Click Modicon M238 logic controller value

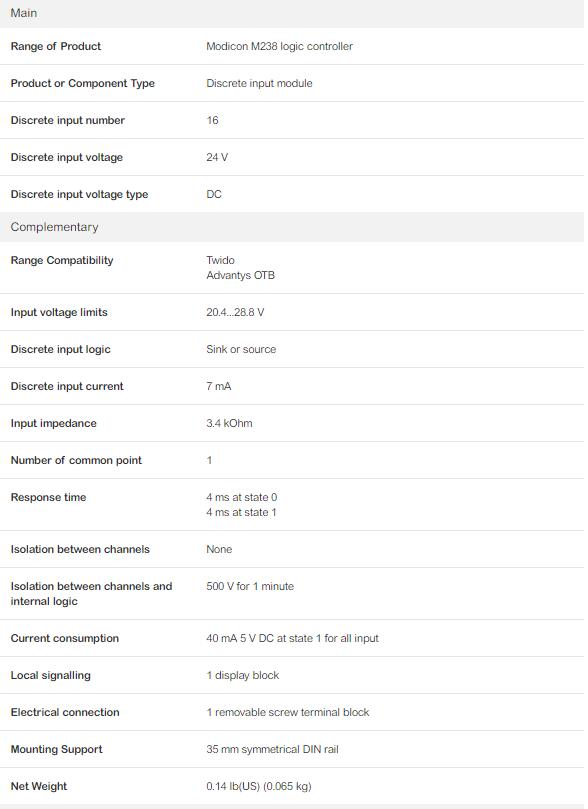(280, 46)
